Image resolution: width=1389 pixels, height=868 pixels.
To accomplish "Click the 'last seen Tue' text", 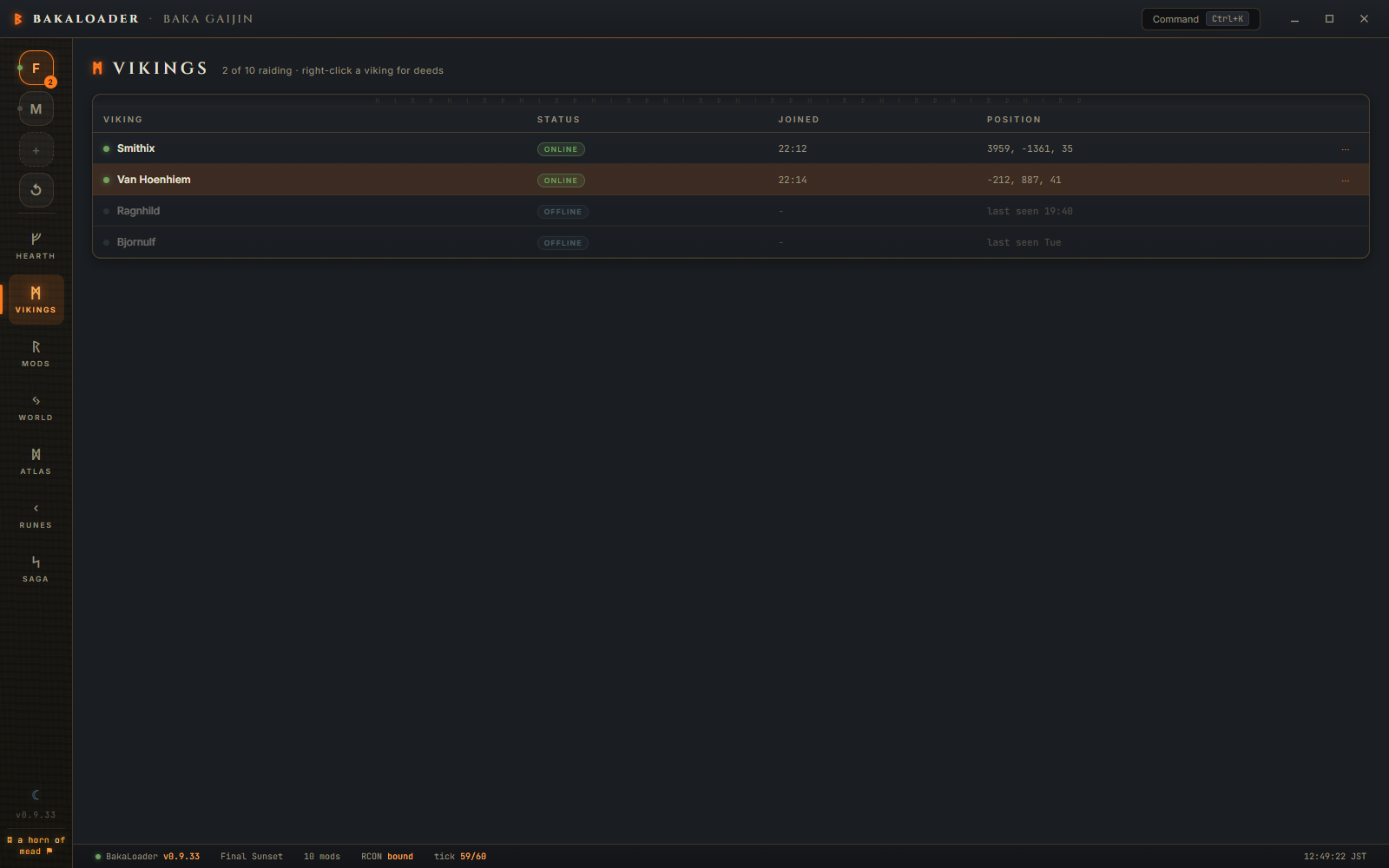I will click(1024, 242).
